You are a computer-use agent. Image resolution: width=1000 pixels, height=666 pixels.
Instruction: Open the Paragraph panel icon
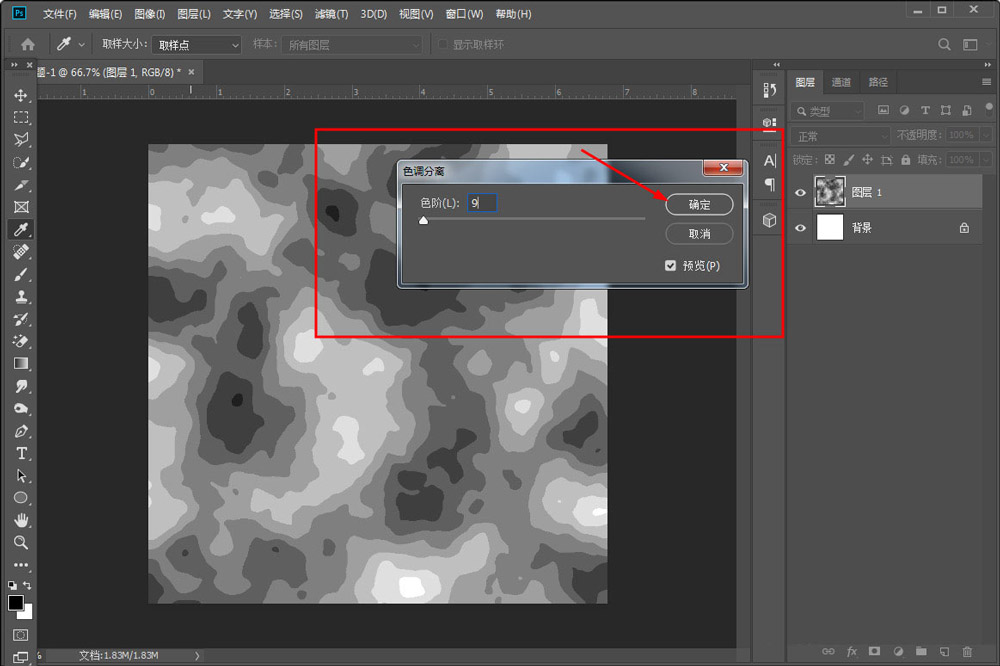770,185
